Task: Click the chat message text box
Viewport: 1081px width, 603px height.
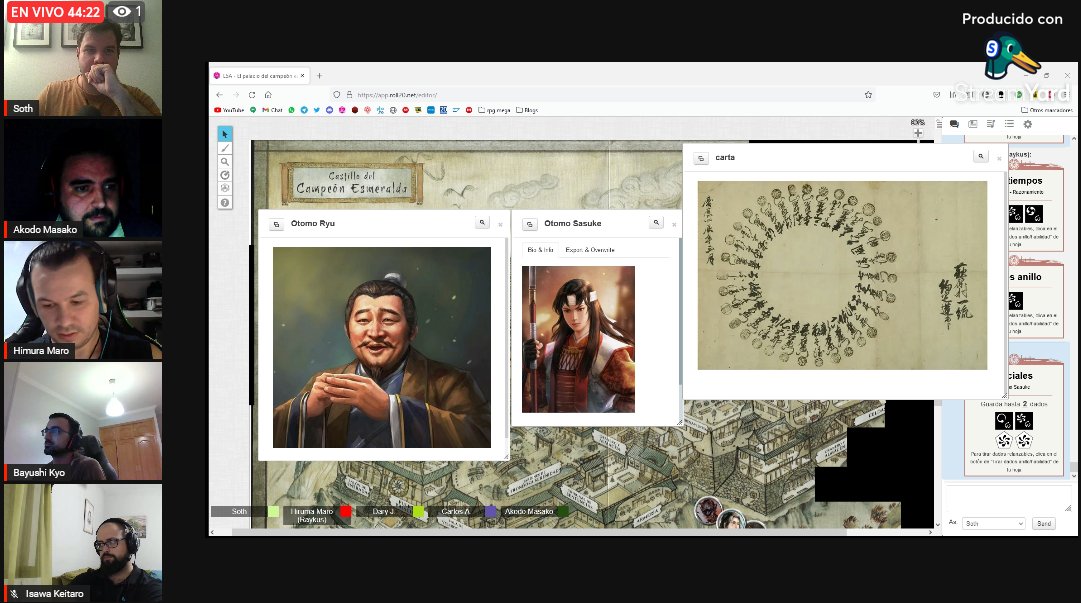Action: [1009, 499]
